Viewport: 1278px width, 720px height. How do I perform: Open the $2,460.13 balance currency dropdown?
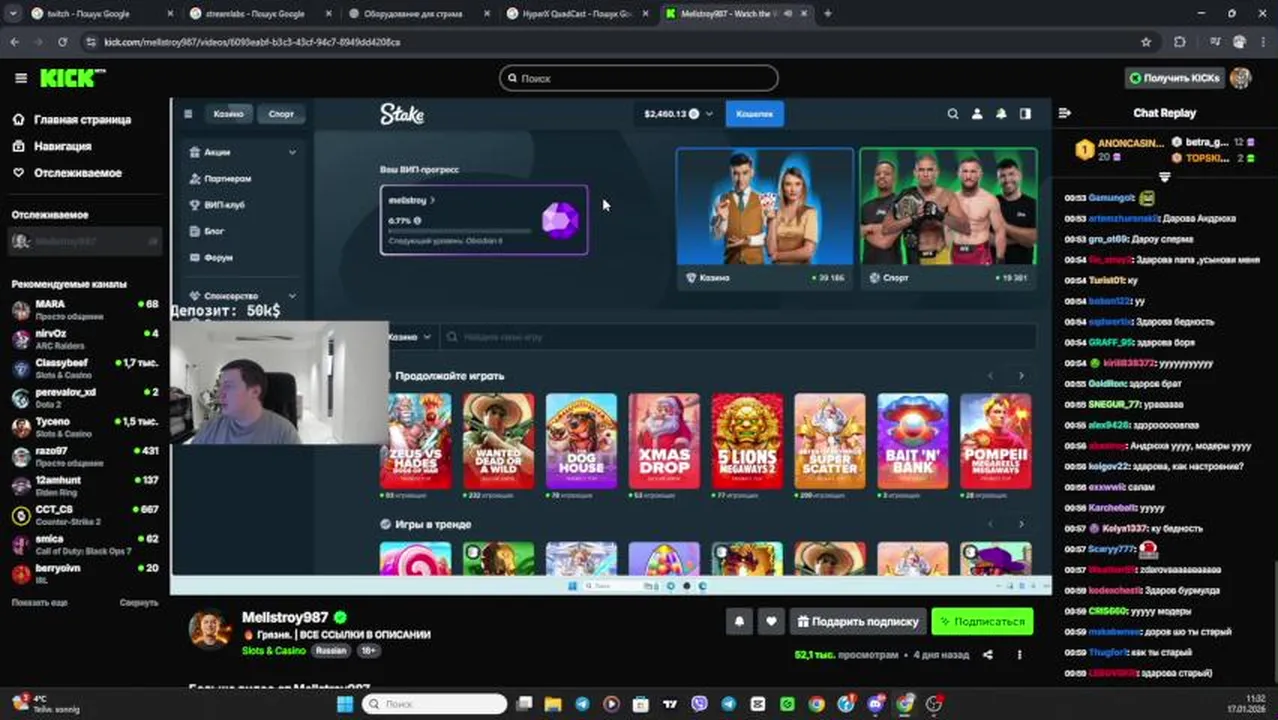(679, 114)
